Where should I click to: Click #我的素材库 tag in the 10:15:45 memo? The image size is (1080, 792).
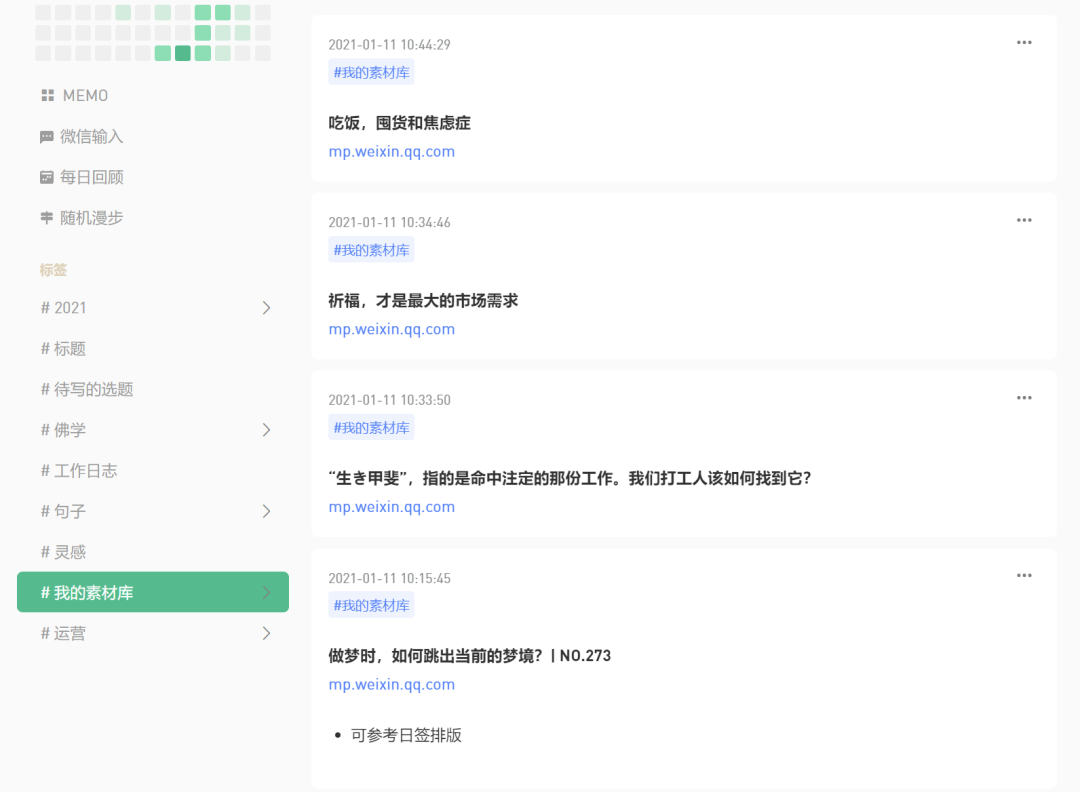coord(371,605)
